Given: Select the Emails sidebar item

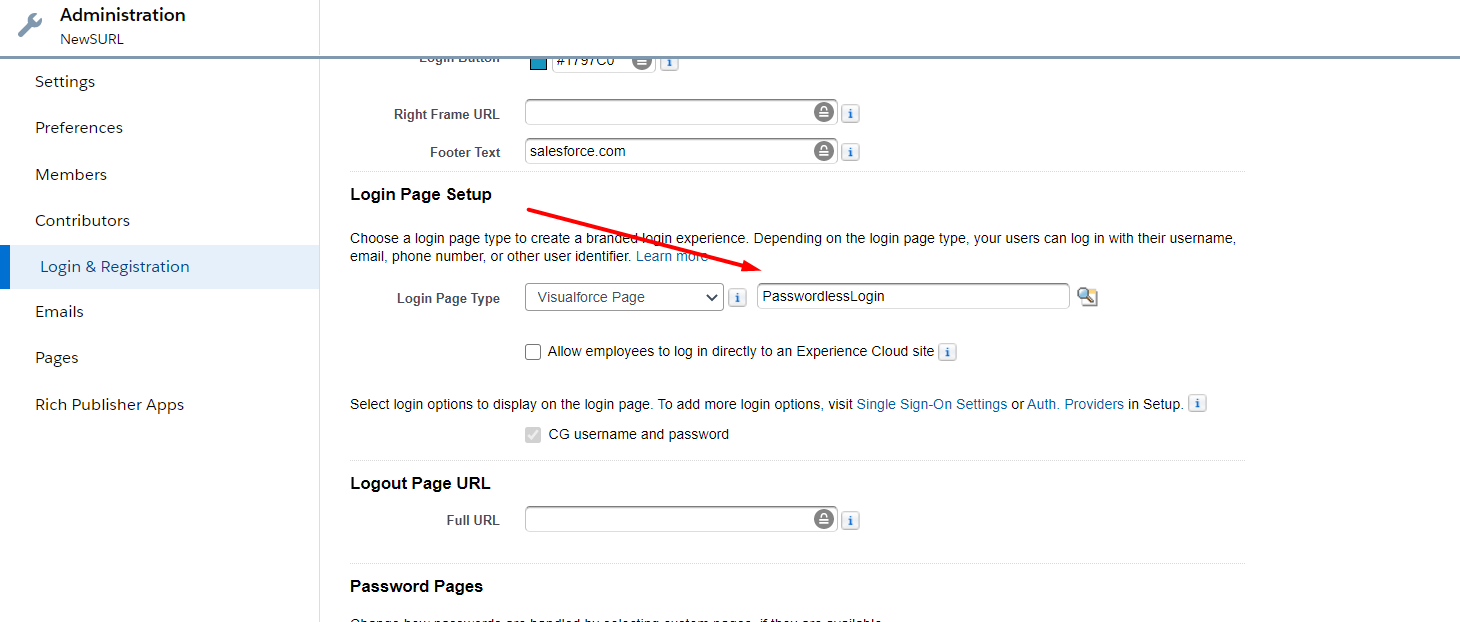Looking at the screenshot, I should click(x=59, y=311).
